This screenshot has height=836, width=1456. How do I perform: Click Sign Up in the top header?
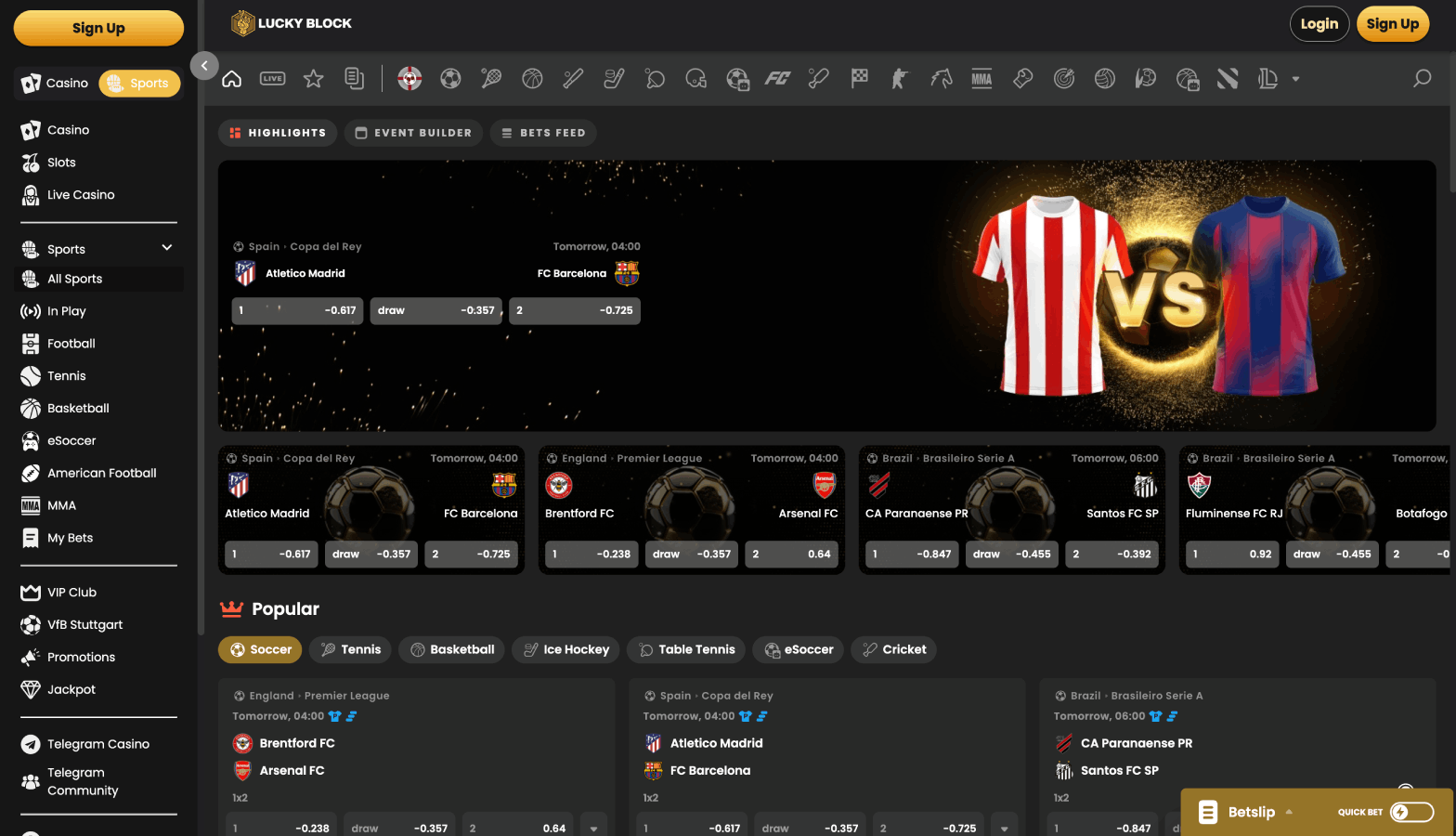pos(1393,24)
